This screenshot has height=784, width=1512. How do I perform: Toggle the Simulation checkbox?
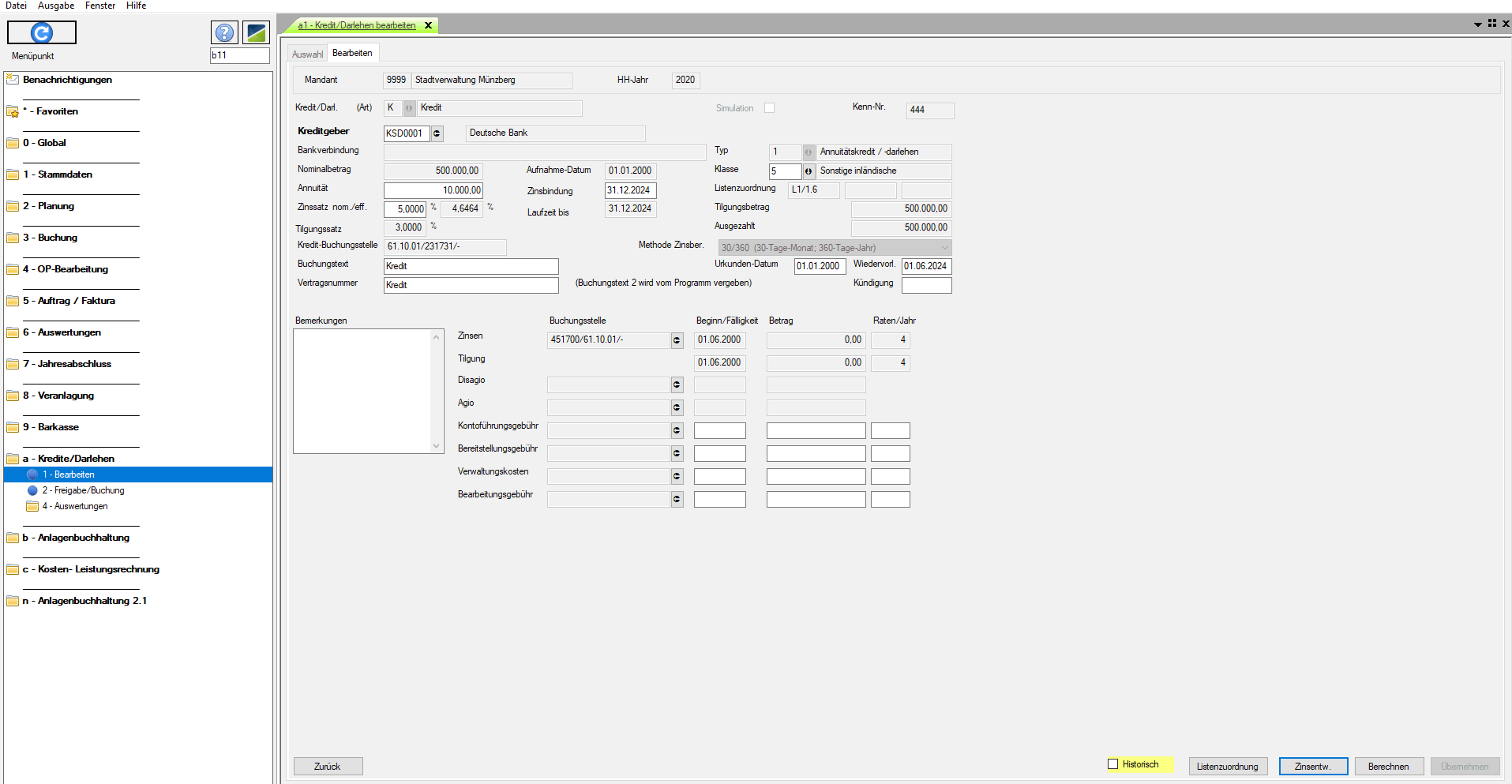click(x=769, y=108)
